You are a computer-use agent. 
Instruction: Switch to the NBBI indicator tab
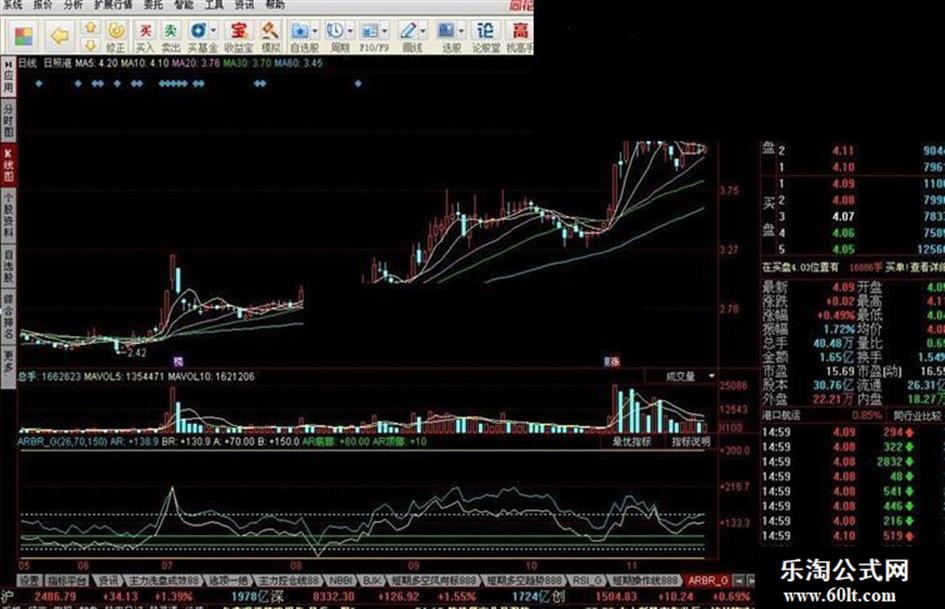click(x=341, y=580)
